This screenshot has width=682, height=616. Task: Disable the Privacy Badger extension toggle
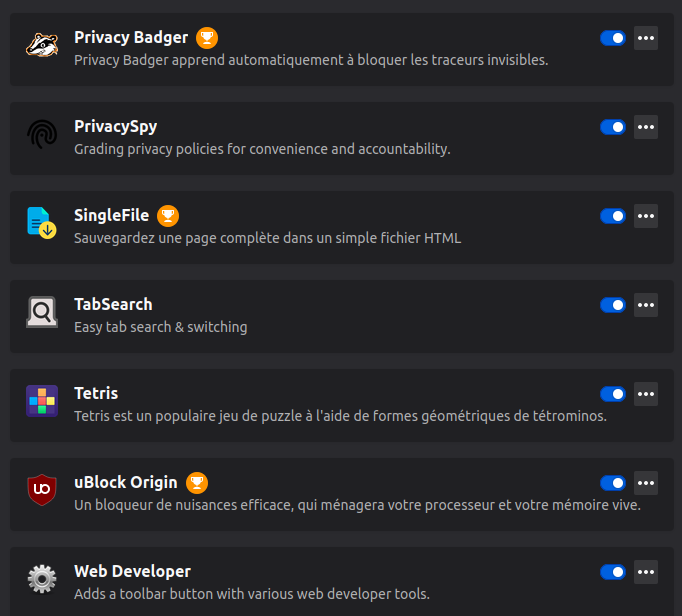612,38
